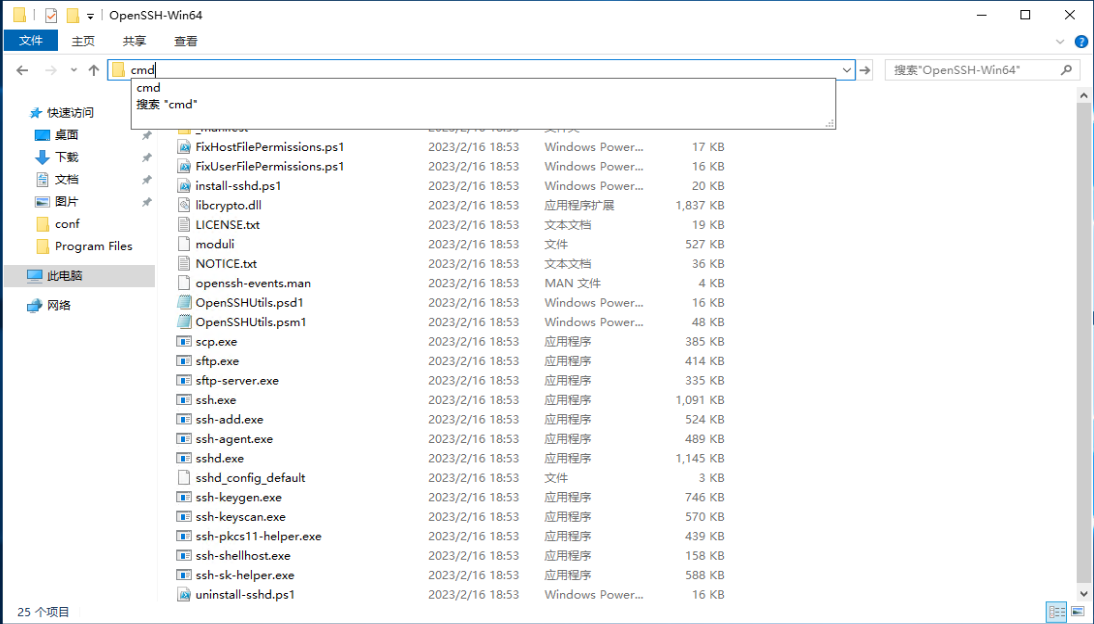Click the magnifier search icon
Viewport: 1094px width, 624px height.
click(x=1066, y=70)
